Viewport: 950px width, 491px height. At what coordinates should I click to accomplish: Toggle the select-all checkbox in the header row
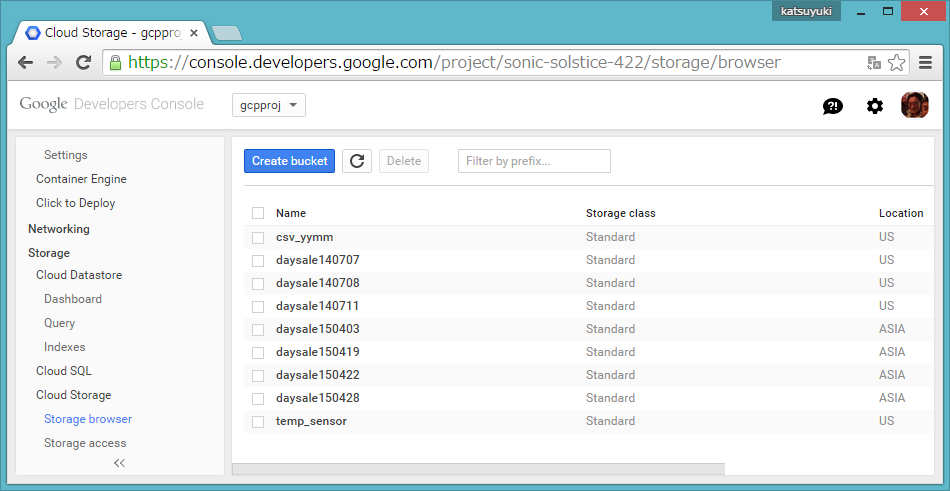pos(258,213)
